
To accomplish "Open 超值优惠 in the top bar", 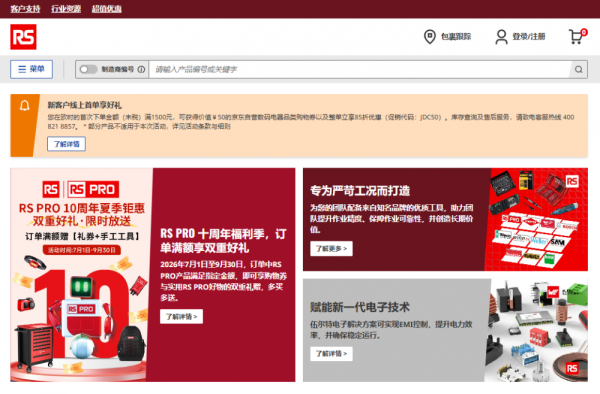I will [x=106, y=9].
